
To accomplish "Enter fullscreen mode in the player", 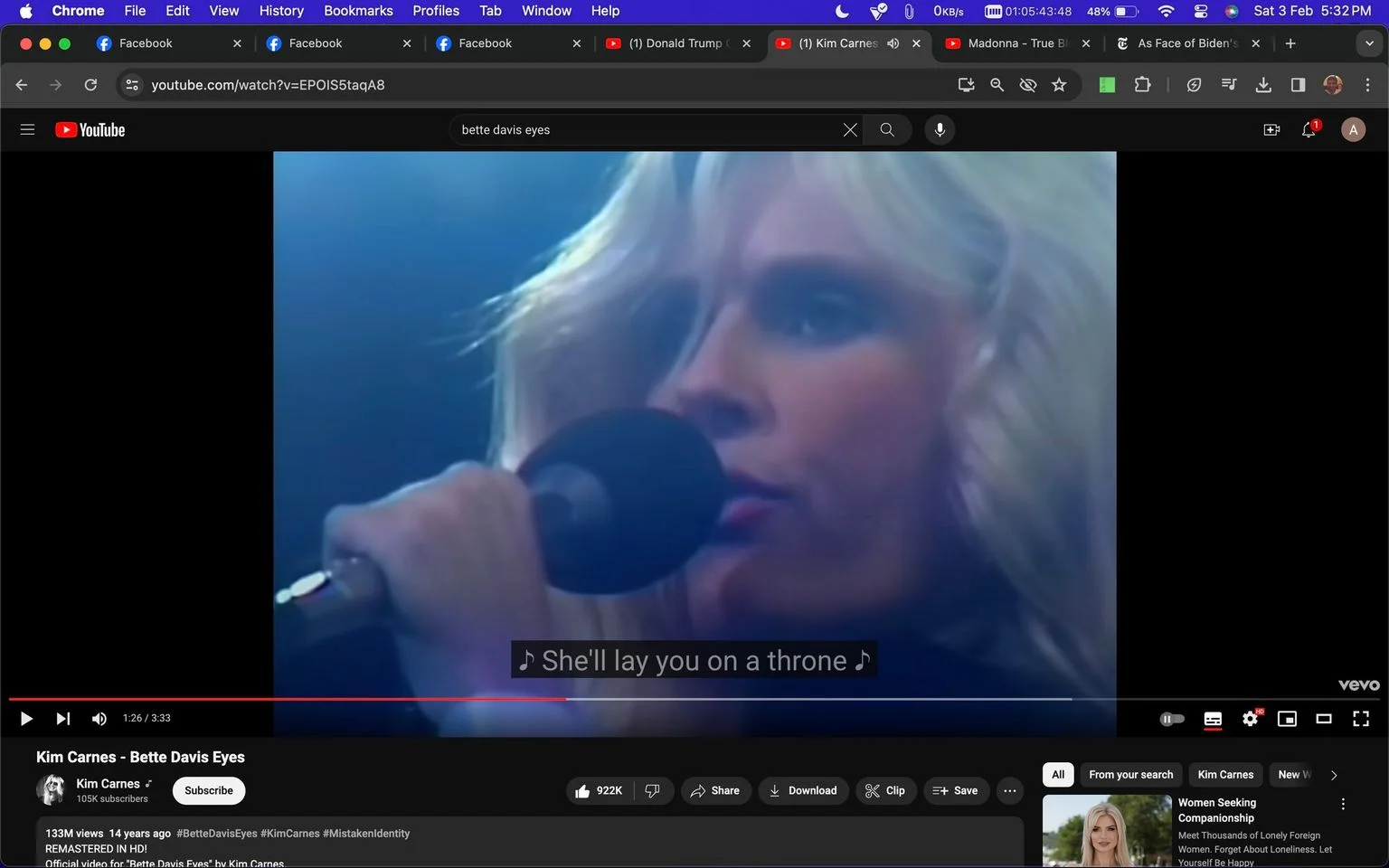I will point(1361,719).
